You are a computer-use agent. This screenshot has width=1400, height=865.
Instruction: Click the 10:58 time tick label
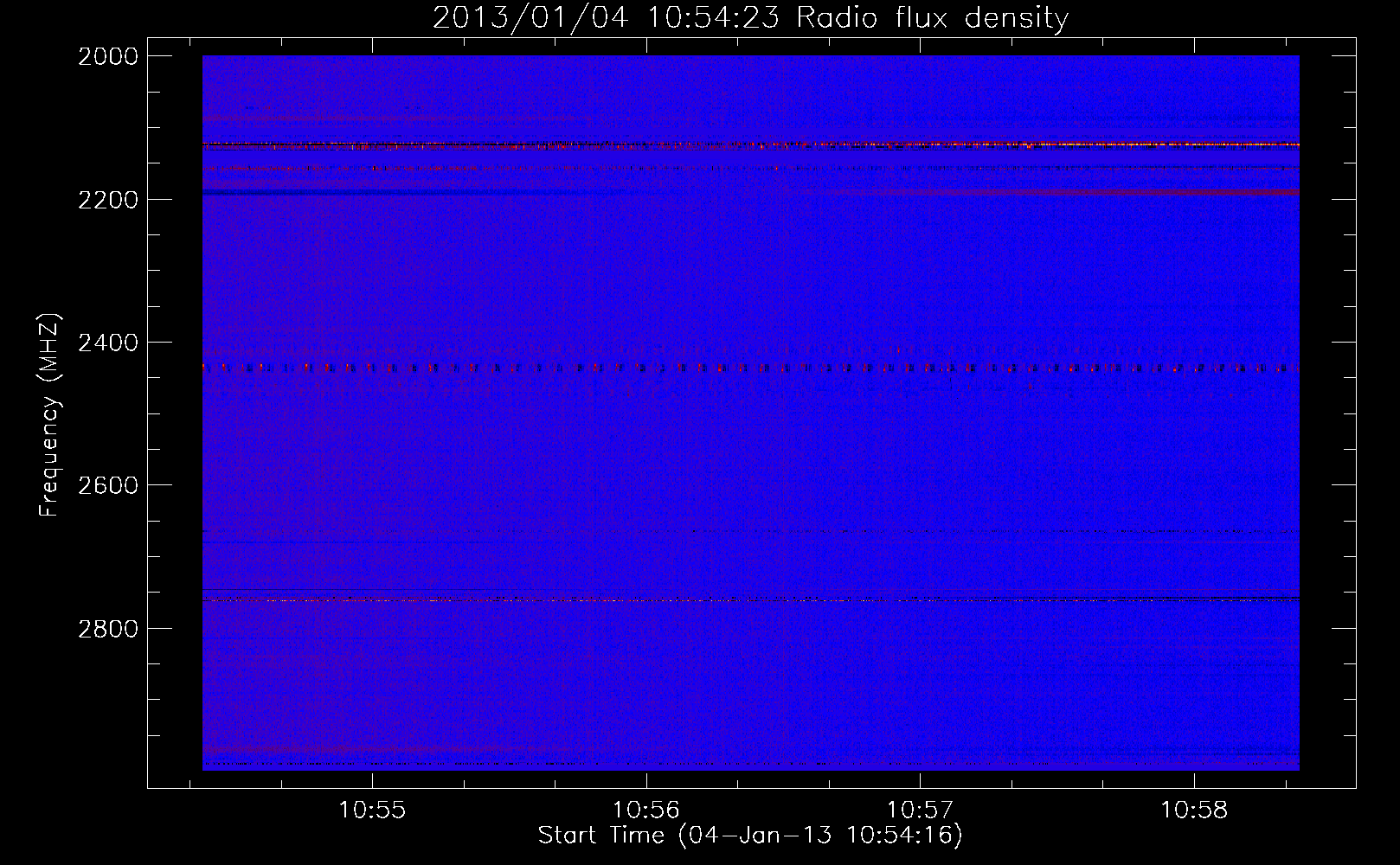1194,811
